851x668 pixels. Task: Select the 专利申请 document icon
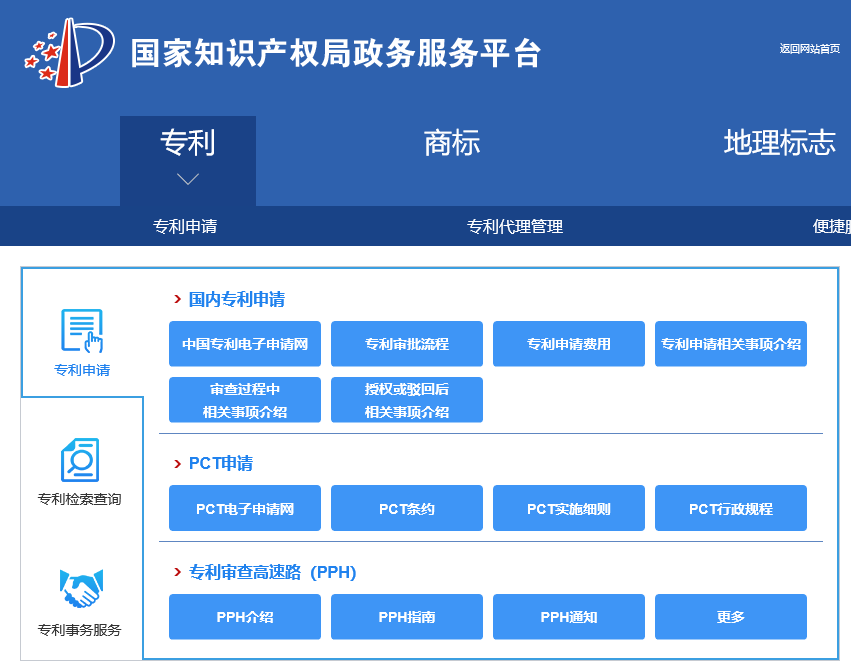tap(82, 331)
